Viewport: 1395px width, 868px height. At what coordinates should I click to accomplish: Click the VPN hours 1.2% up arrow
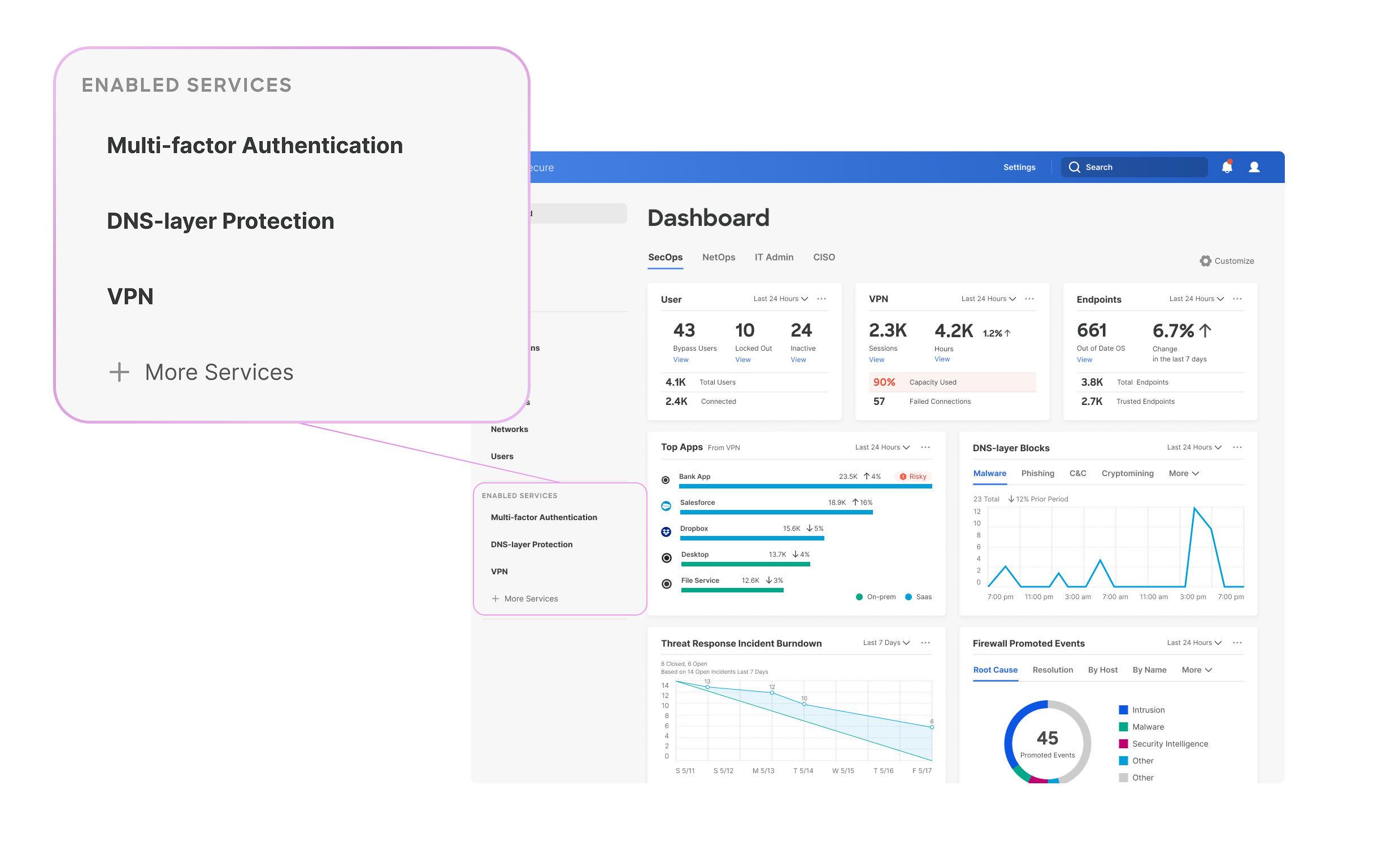[1007, 334]
